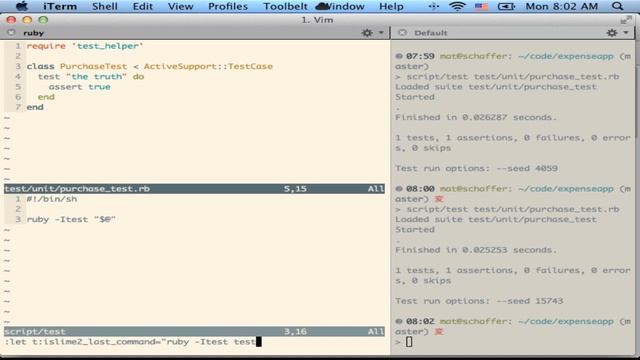The image size is (640, 360).
Task: Click "Finished in 0.025253 seconds."
Action: click(x=476, y=250)
